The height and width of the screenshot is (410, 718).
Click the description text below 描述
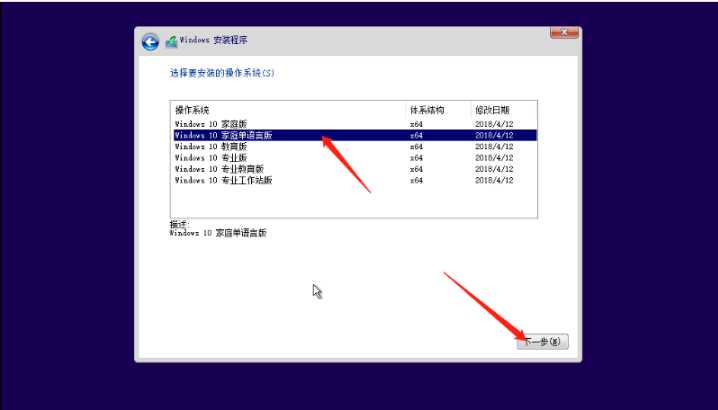coord(218,233)
